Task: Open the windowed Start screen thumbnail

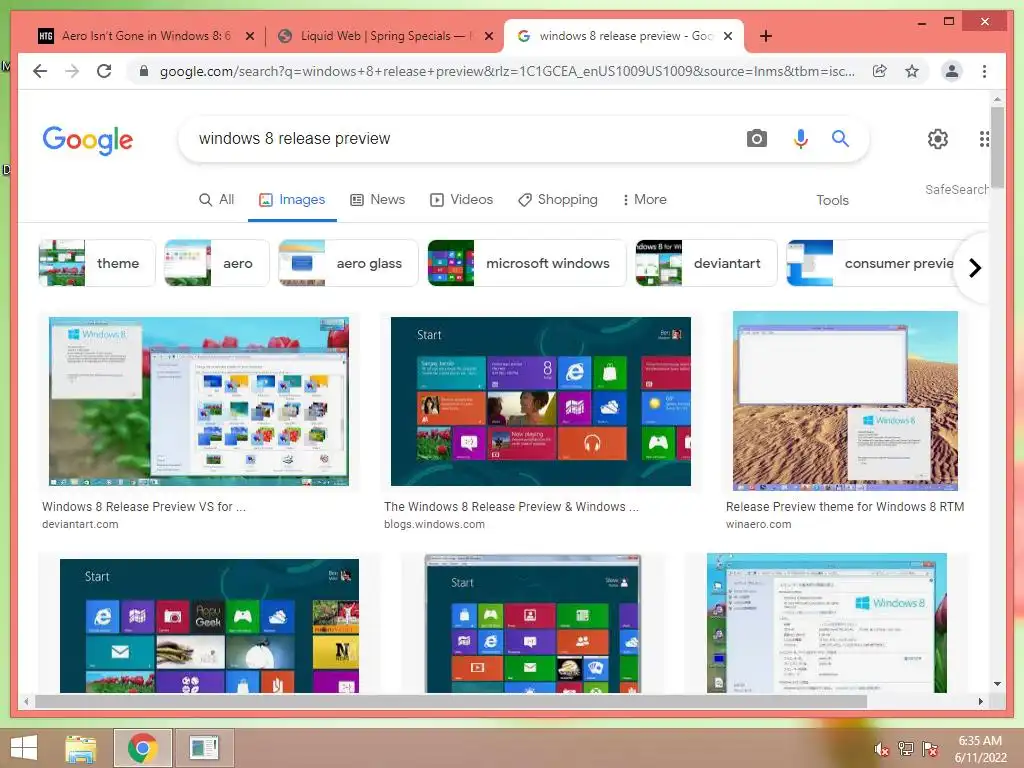Action: 533,623
